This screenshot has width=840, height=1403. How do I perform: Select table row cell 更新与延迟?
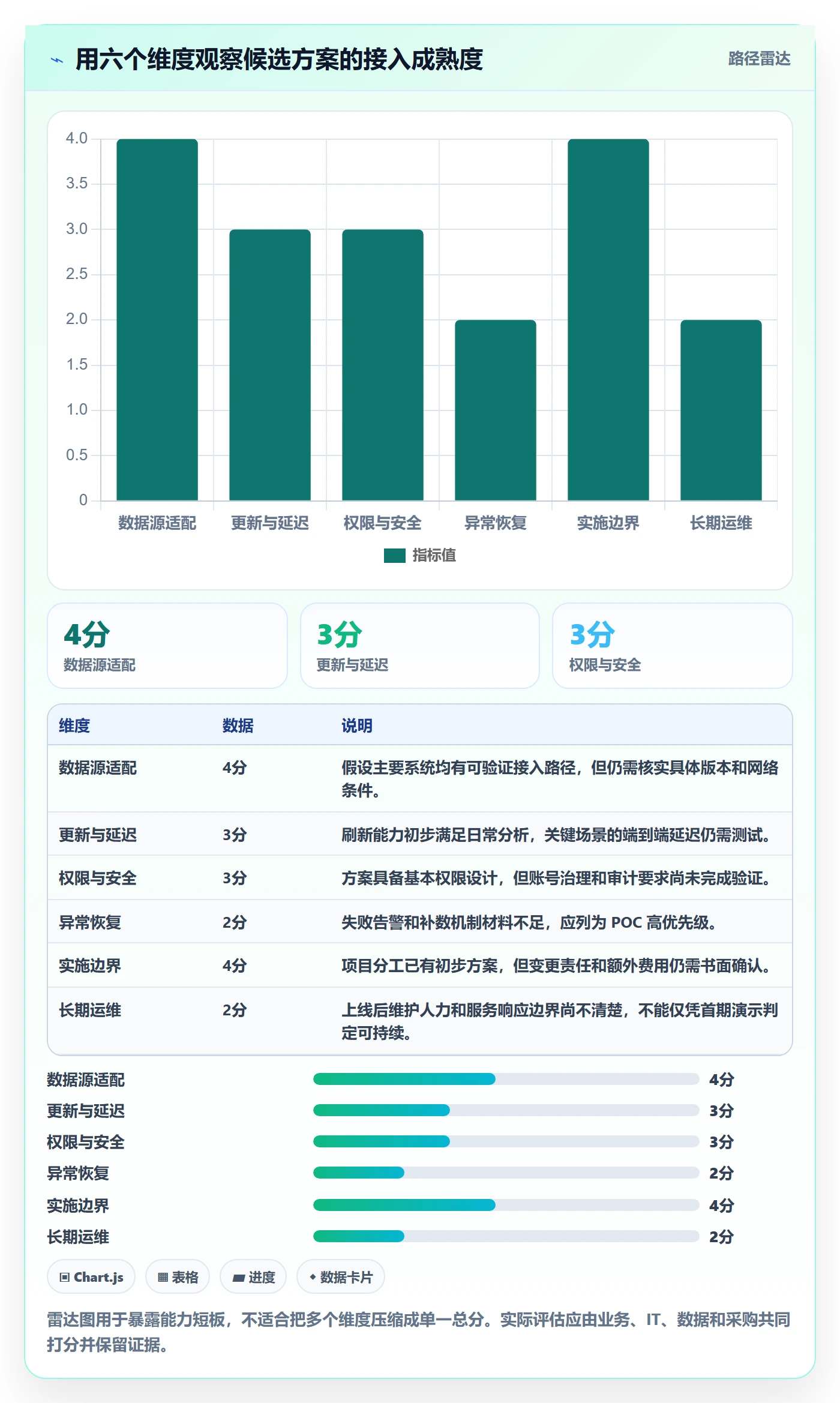[98, 835]
